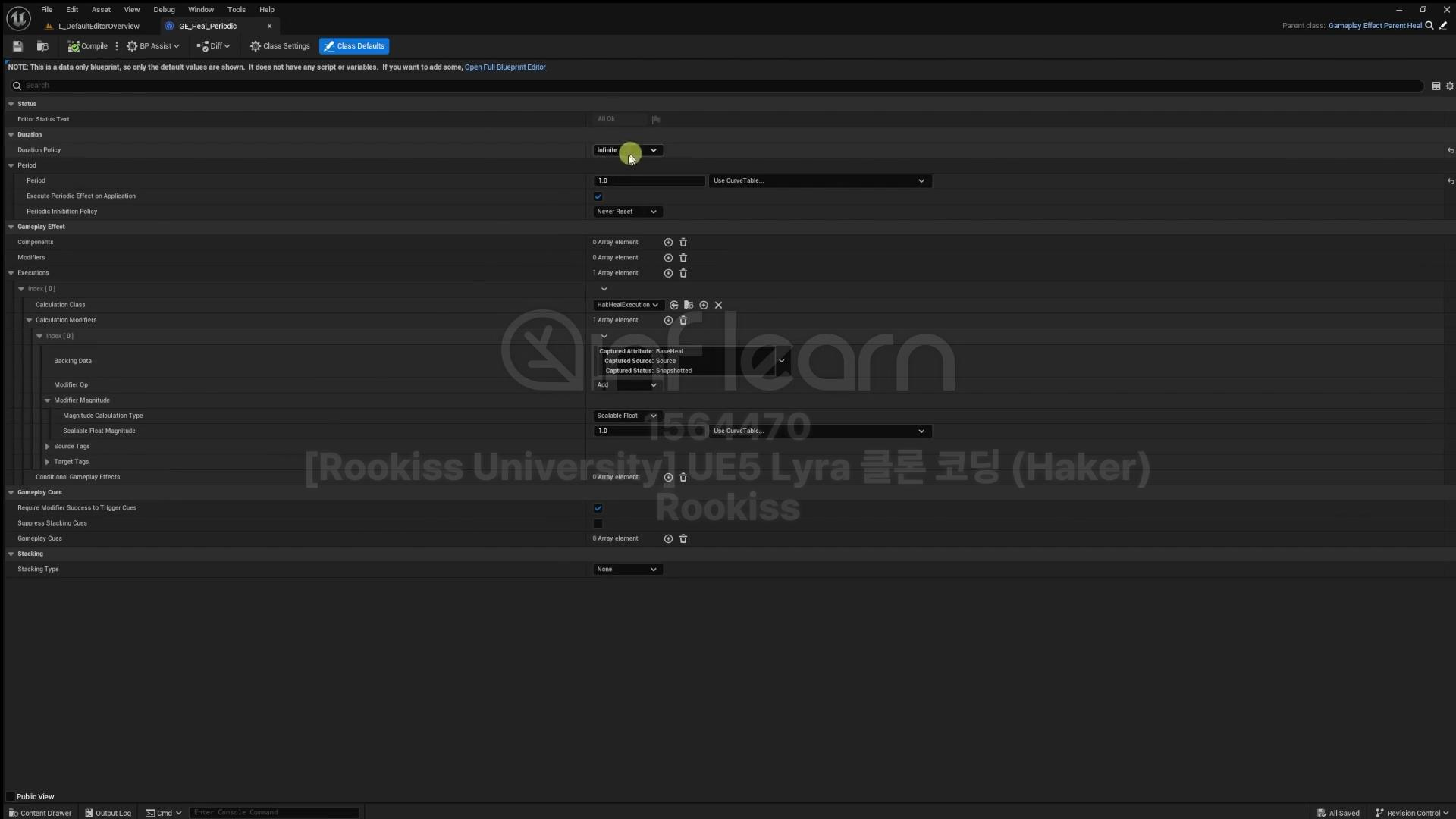The height and width of the screenshot is (819, 1456).
Task: Click Open Full Blueprint Editor link
Action: 505,67
